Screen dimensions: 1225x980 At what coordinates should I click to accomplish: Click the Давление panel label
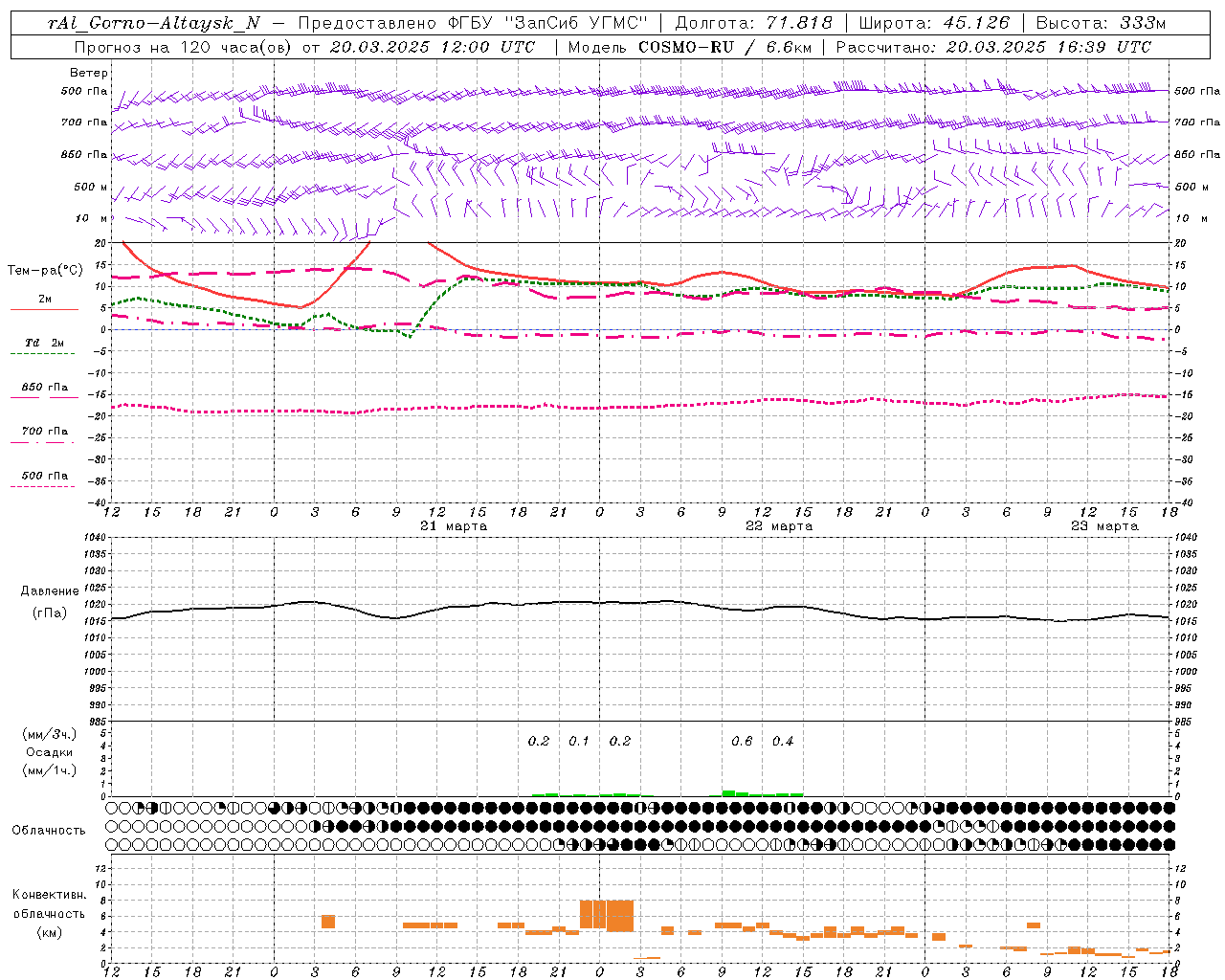coord(50,591)
